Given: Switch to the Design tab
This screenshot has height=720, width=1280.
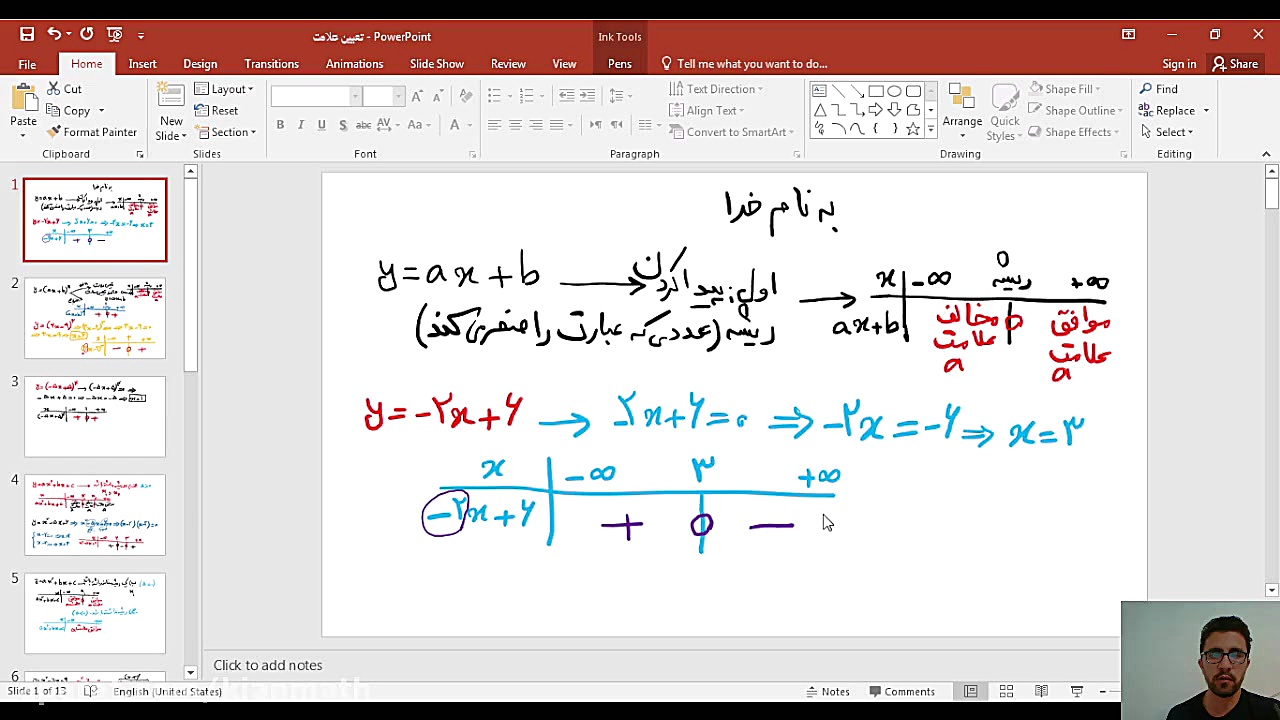Looking at the screenshot, I should coord(200,64).
